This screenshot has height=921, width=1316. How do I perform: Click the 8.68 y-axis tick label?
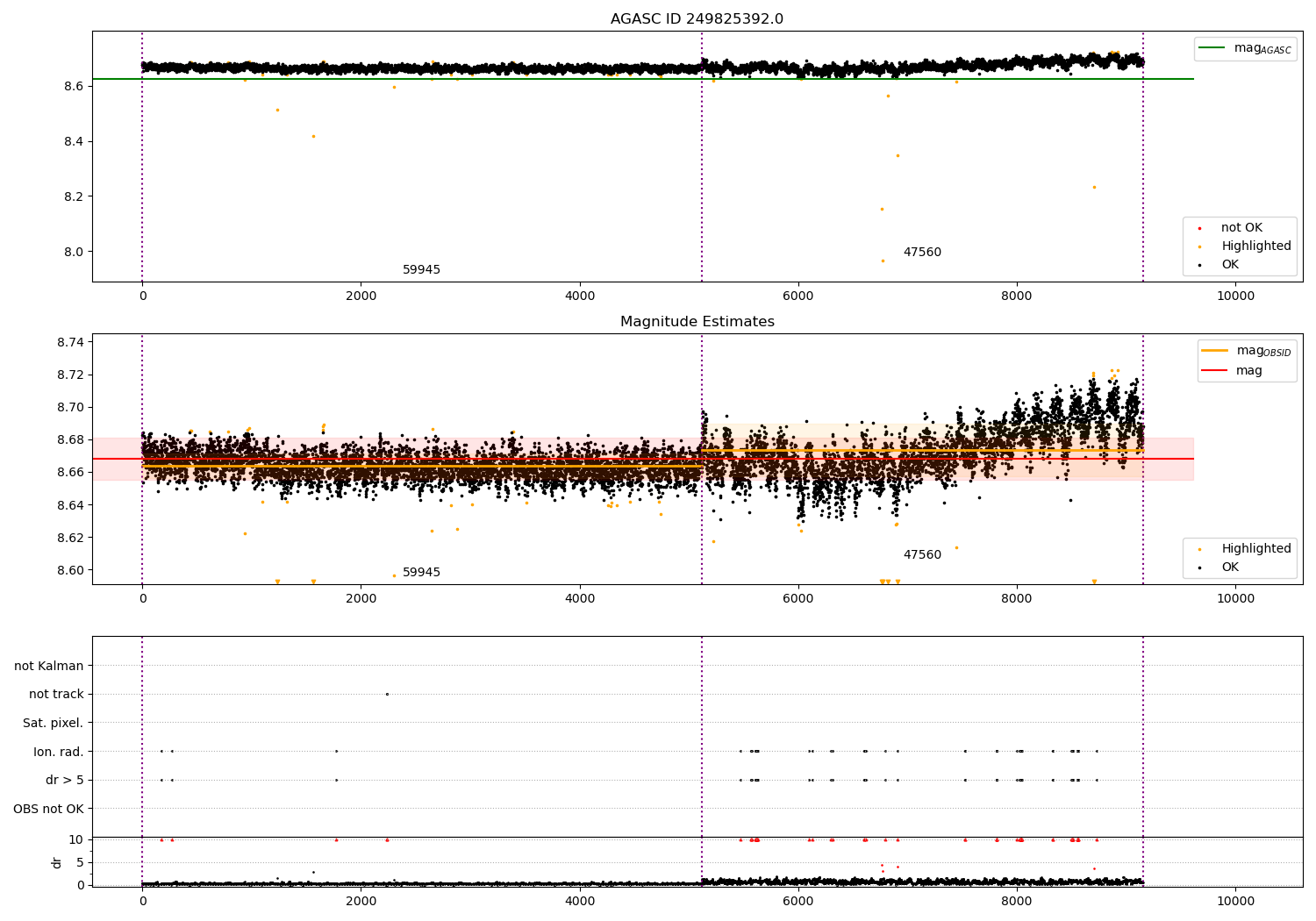[x=70, y=439]
